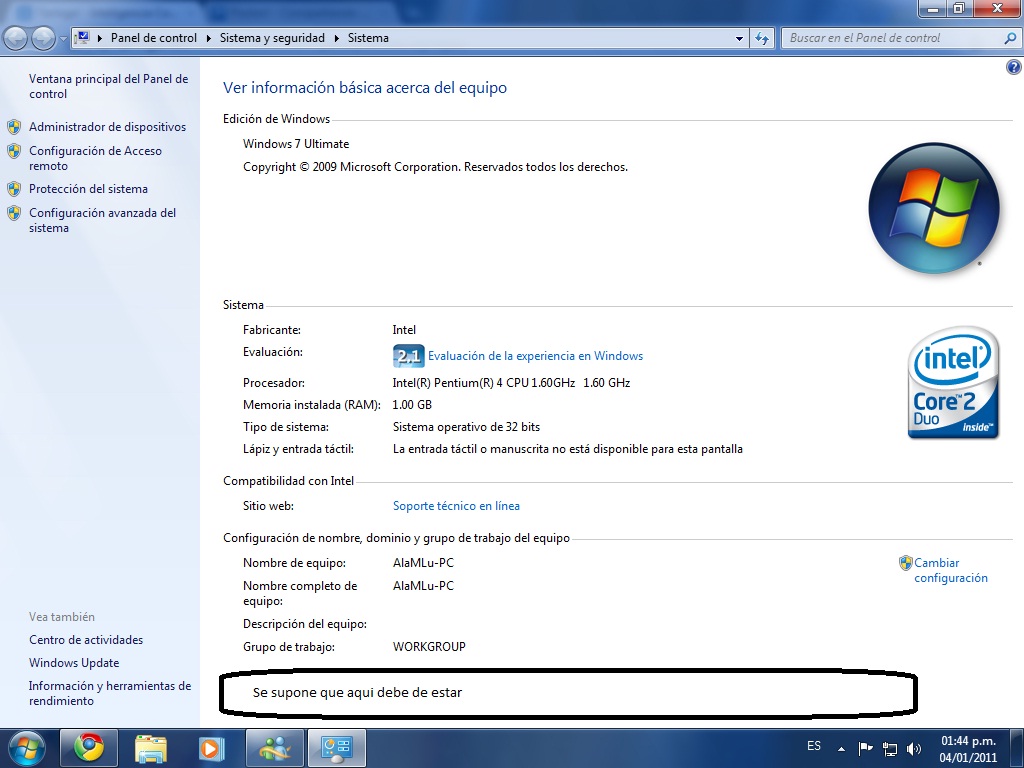Screen dimensions: 1024x768
Task: Click the Refresh button next to the address bar
Action: (x=761, y=38)
